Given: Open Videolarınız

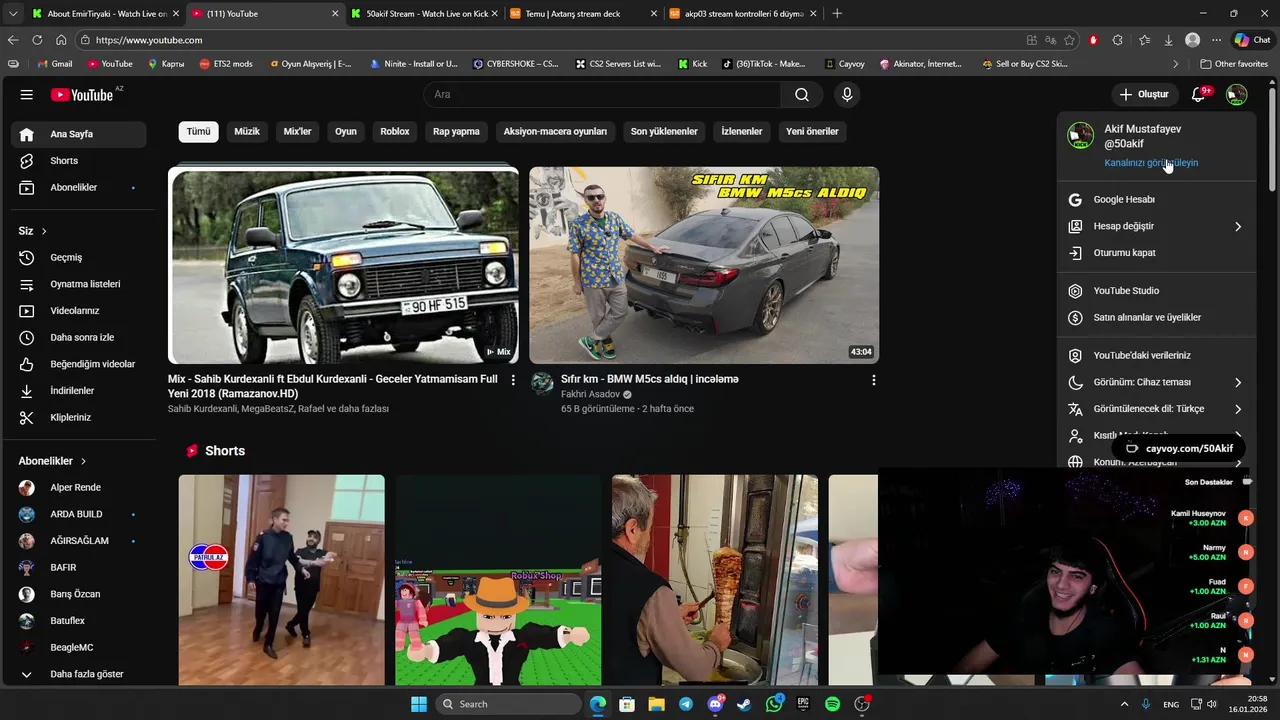Looking at the screenshot, I should [x=79, y=311].
